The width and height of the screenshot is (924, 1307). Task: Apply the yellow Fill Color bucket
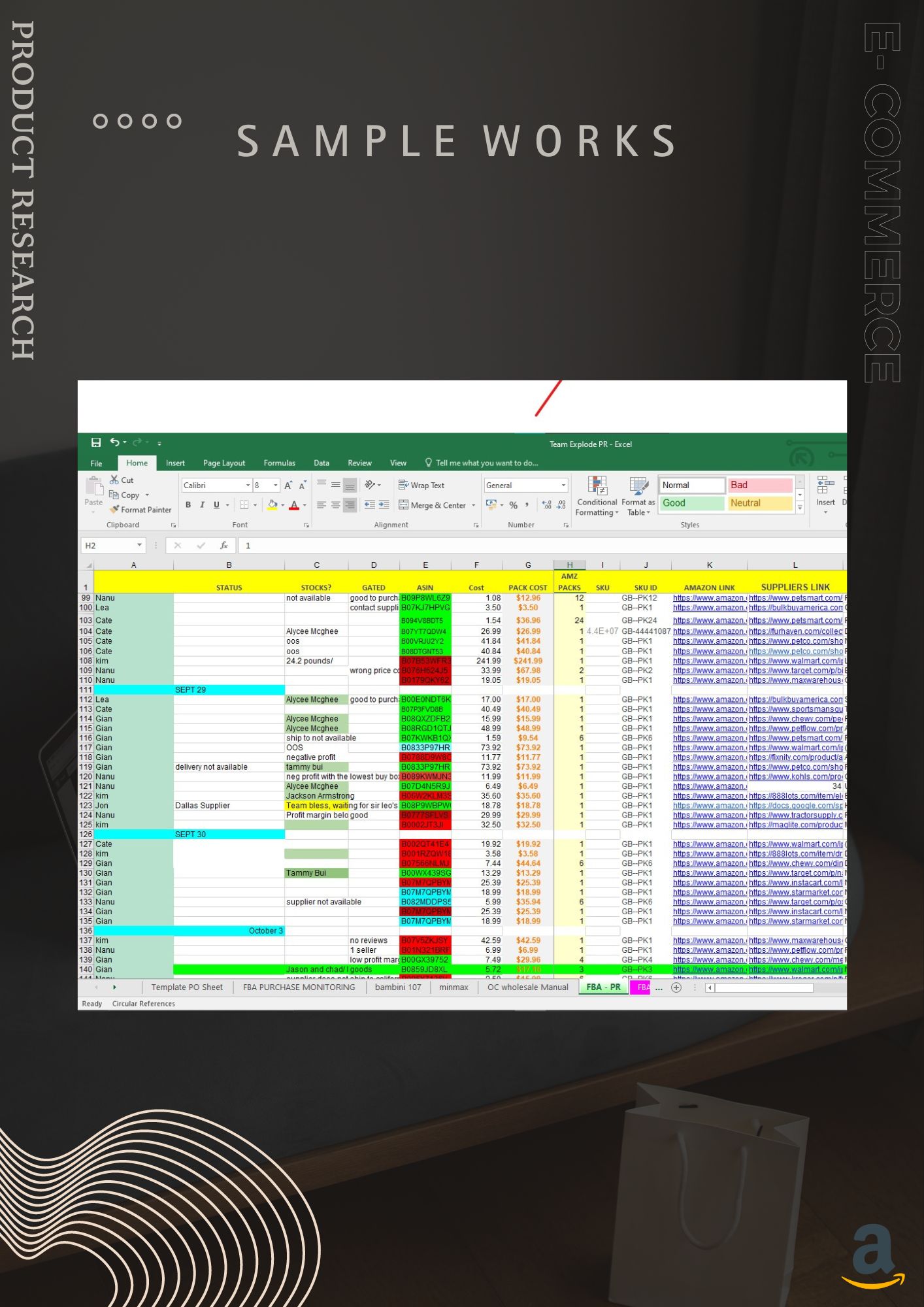(x=272, y=505)
